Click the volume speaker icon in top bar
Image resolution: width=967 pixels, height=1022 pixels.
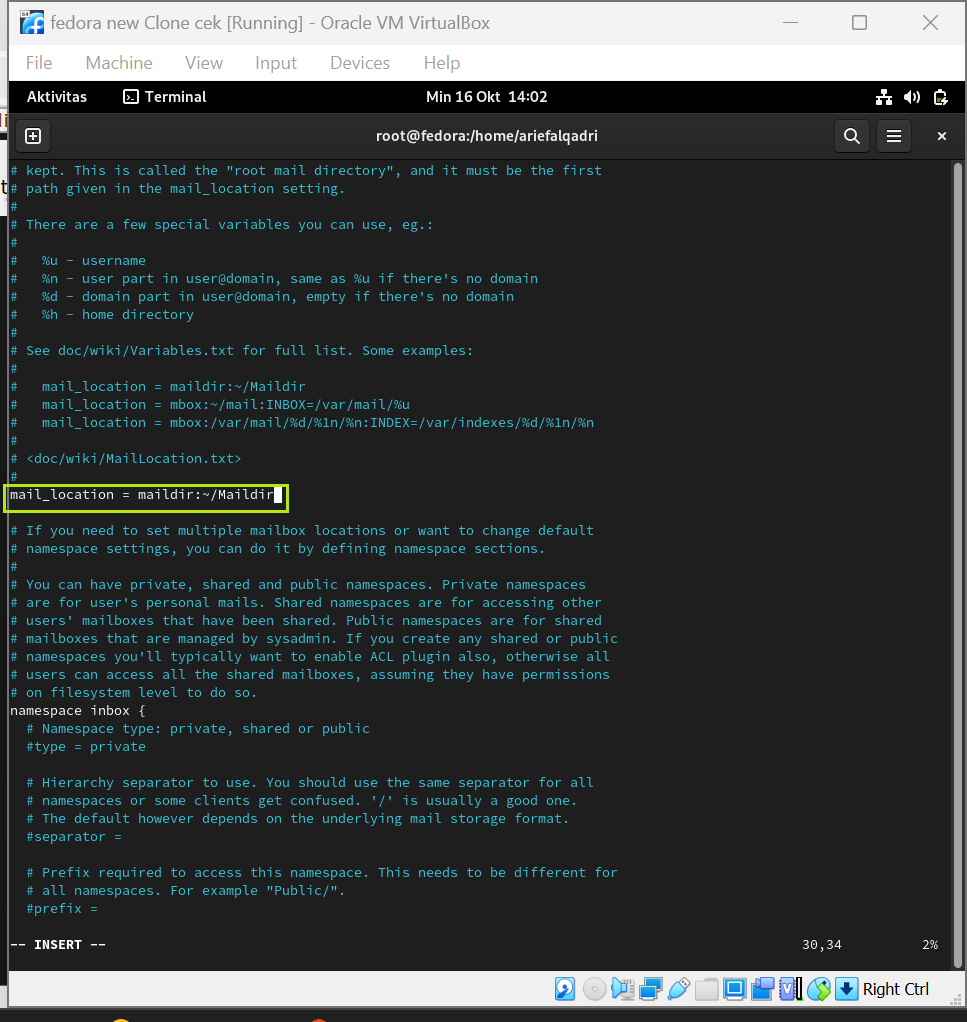tap(912, 97)
